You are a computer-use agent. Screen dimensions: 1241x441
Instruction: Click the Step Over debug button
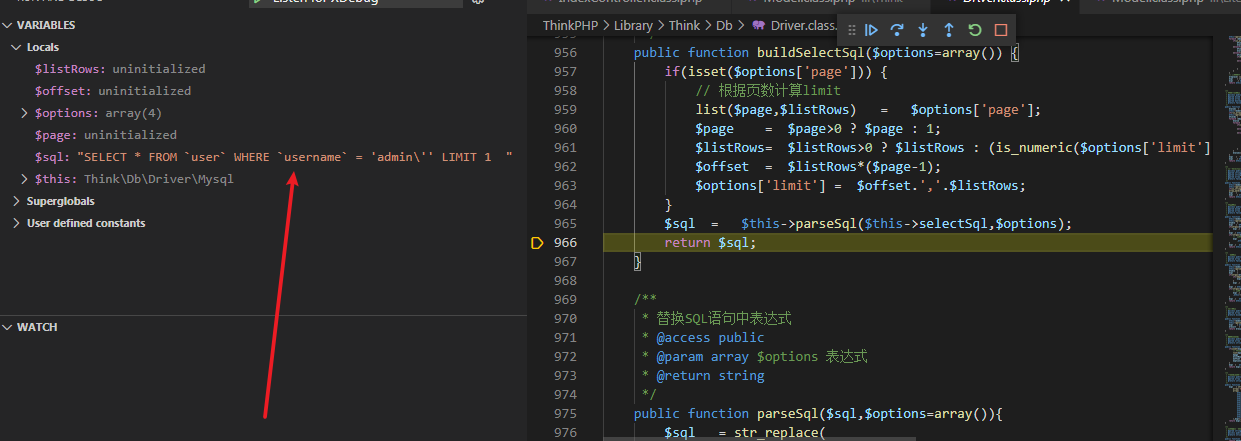[897, 30]
